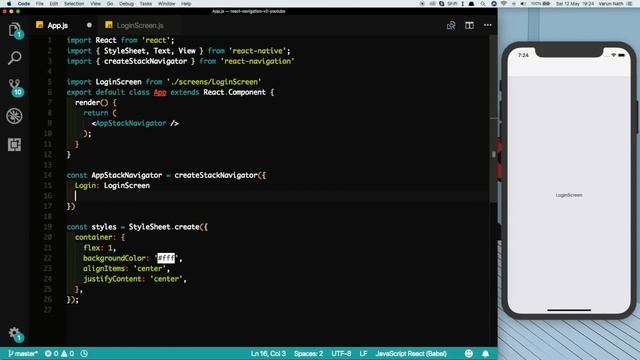Click 'render()' method on line 7

[91, 102]
